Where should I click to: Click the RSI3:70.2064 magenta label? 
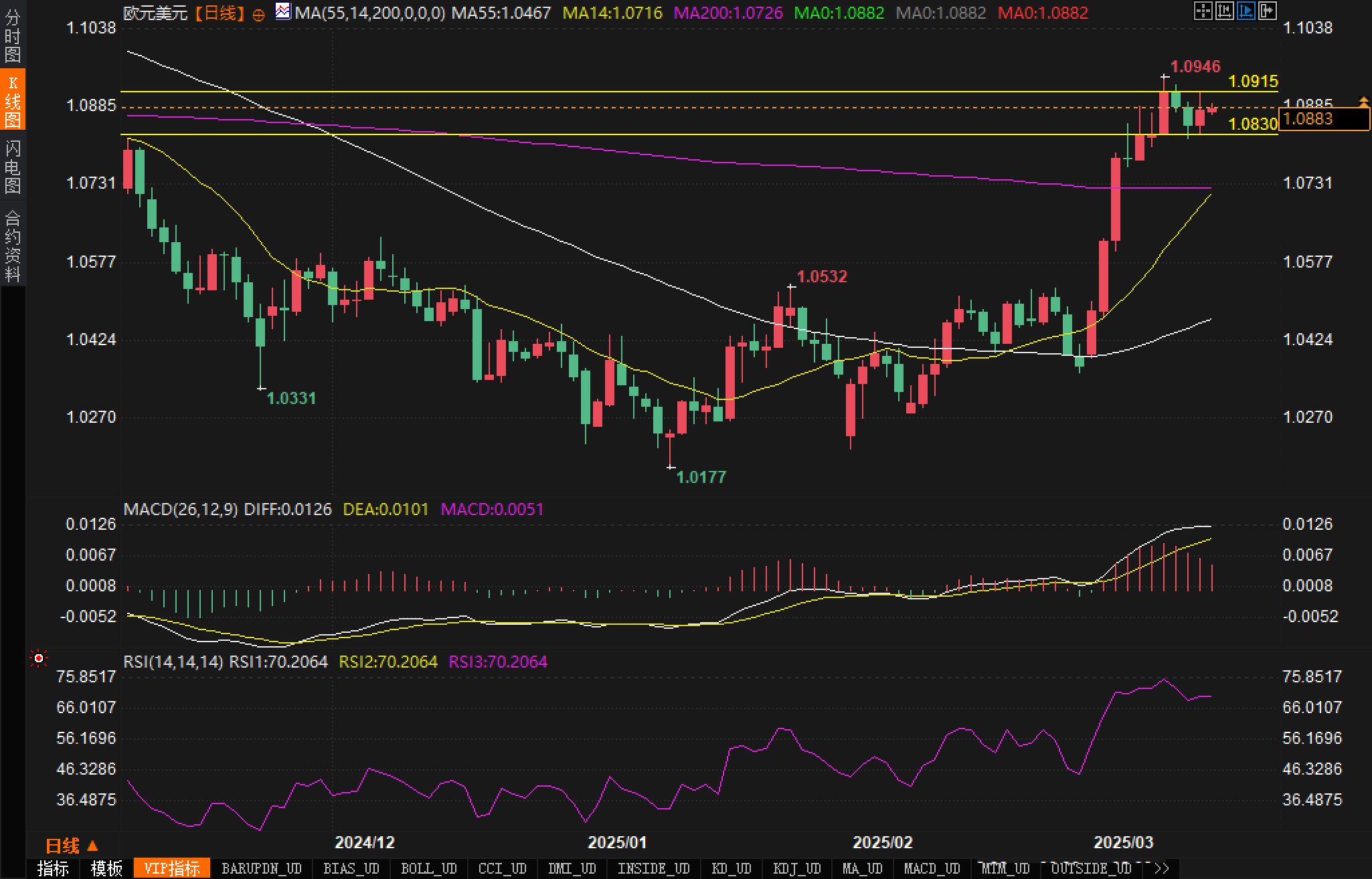coord(498,662)
